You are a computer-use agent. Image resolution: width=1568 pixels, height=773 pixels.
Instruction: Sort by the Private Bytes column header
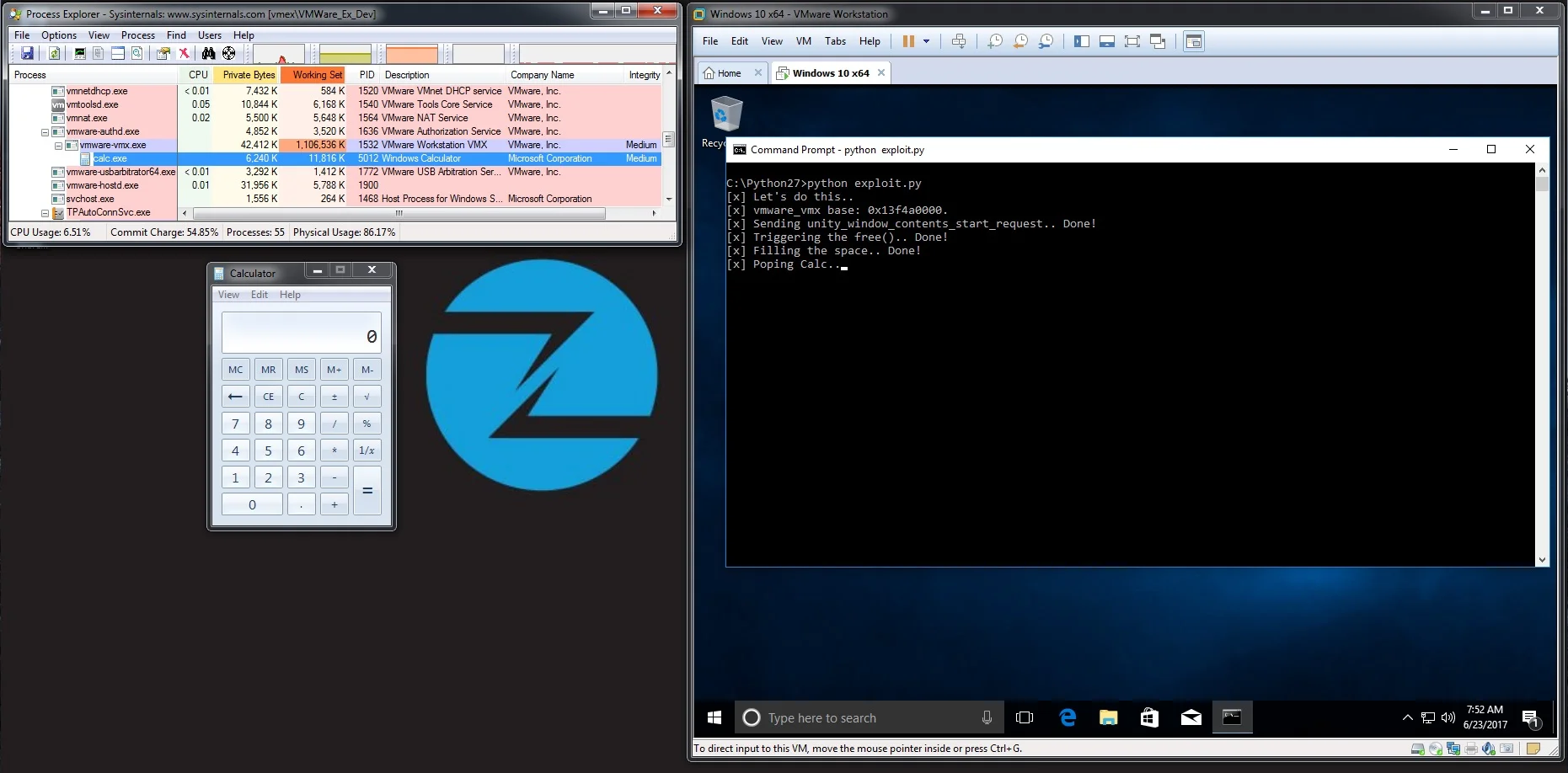(x=245, y=75)
